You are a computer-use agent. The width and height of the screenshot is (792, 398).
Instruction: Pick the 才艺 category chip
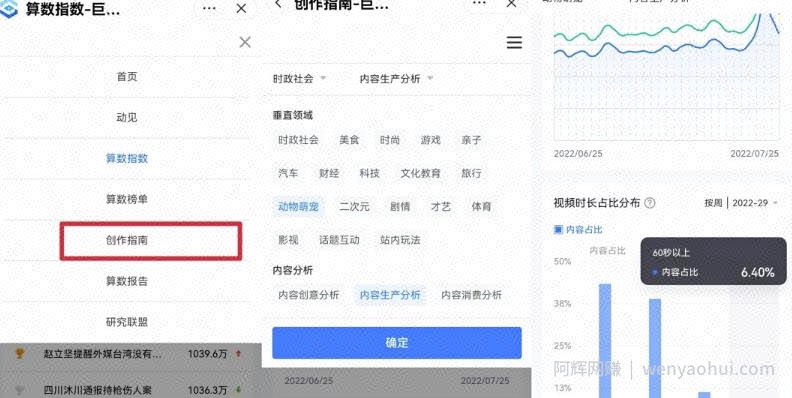coord(440,207)
